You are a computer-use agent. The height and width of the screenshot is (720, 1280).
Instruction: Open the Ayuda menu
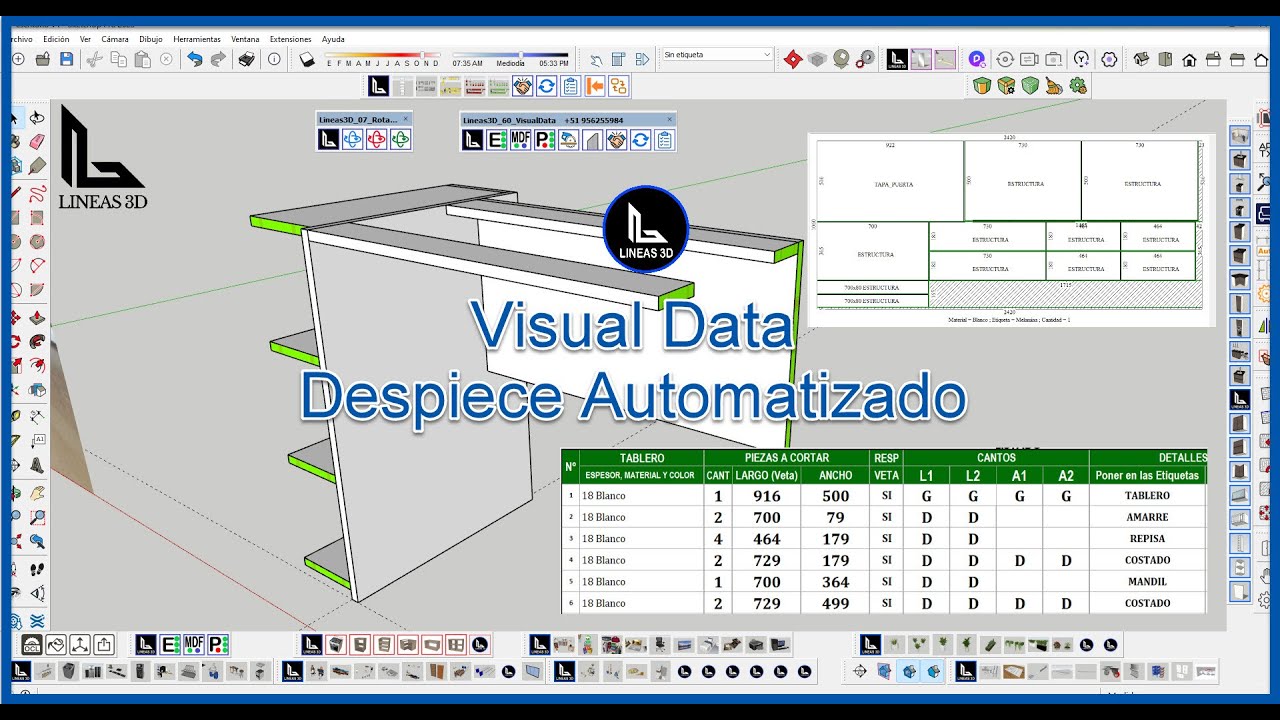[x=333, y=39]
